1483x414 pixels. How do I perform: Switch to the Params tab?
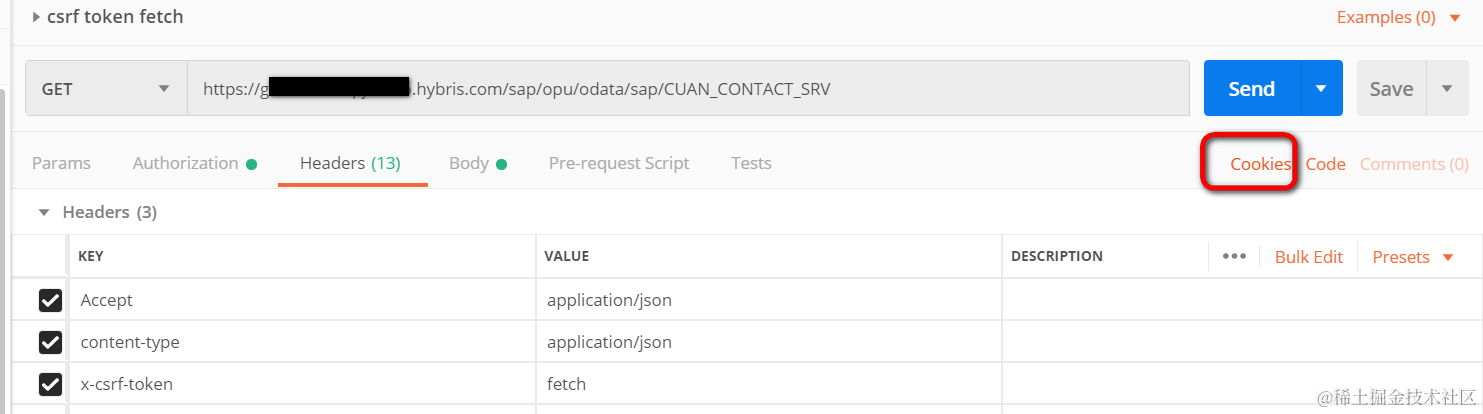coord(61,163)
